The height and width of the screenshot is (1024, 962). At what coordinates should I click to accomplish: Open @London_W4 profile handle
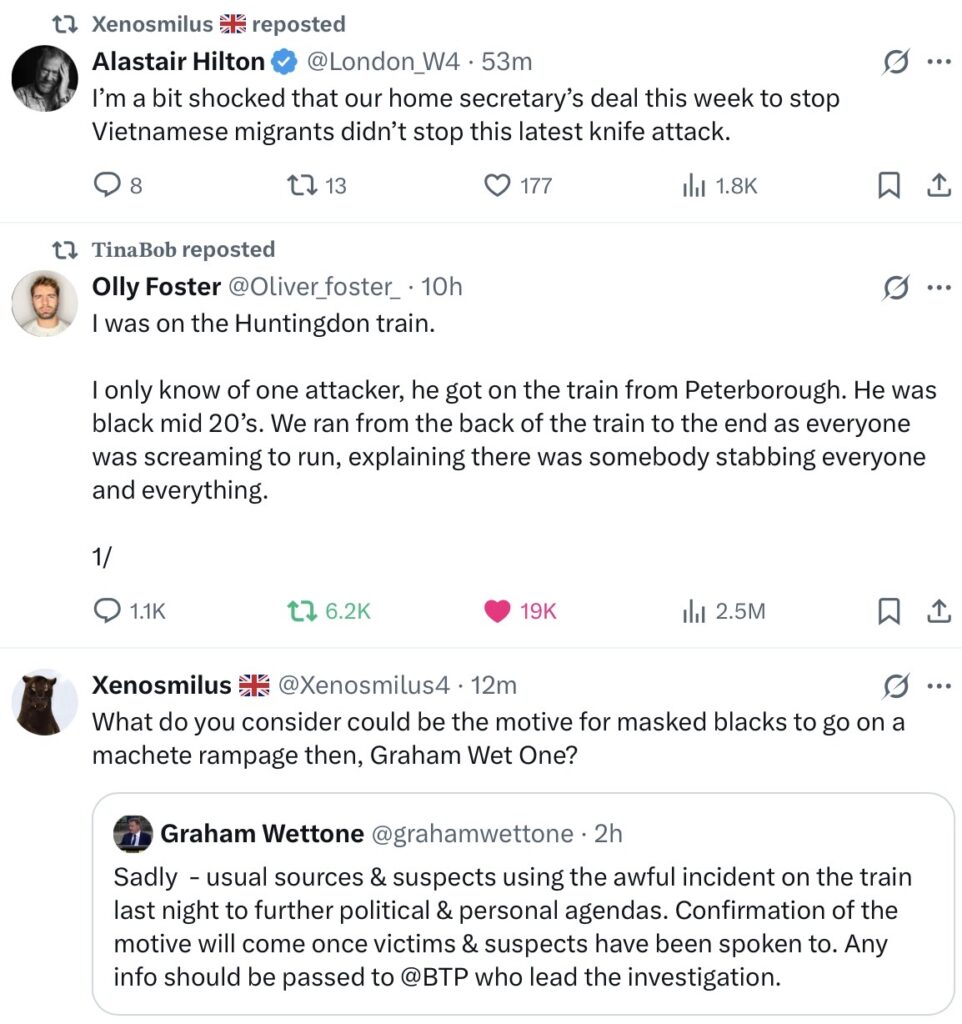[x=381, y=62]
